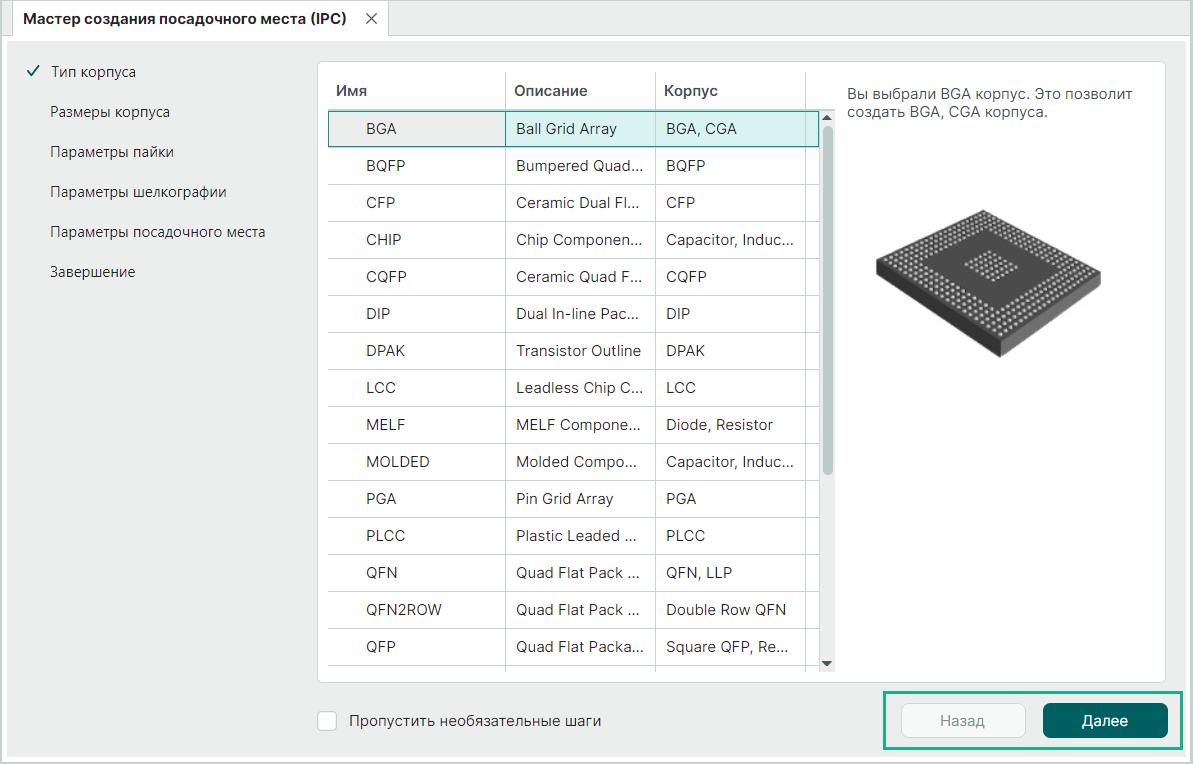Select the Тип корпуса step with checkmark
This screenshot has height=764, width=1193.
click(93, 72)
